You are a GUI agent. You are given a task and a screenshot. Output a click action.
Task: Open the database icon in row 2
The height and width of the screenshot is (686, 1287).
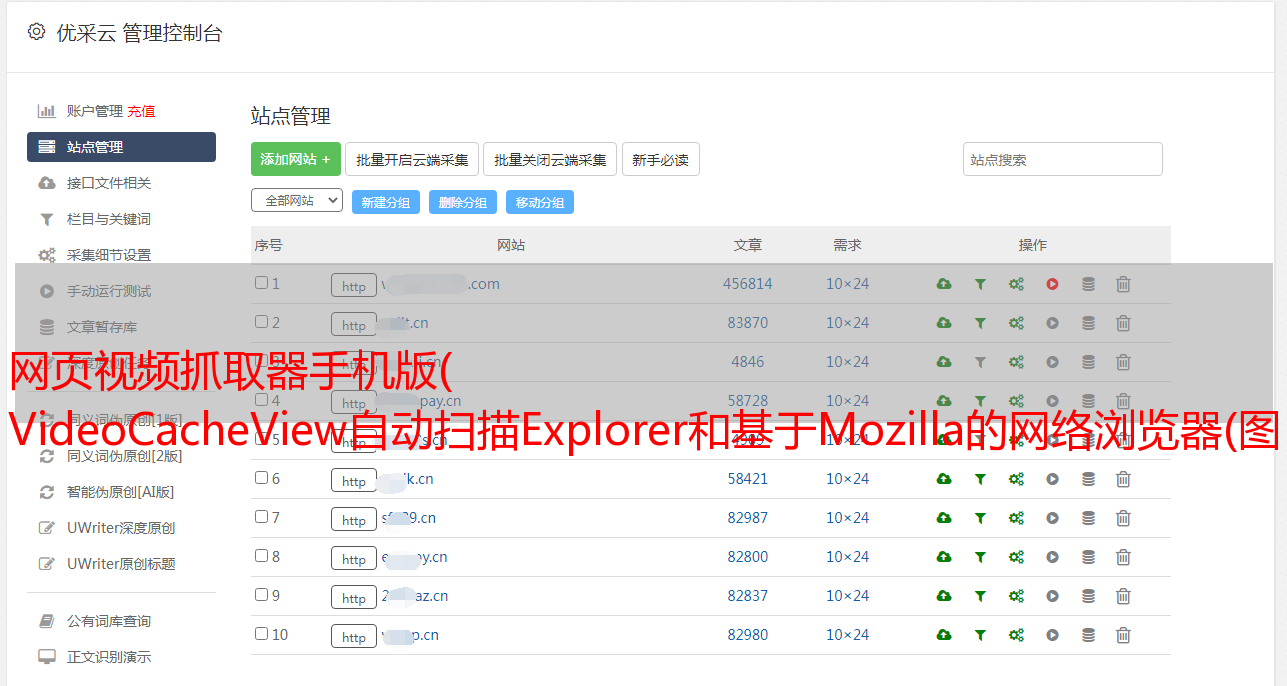pyautogui.click(x=1088, y=323)
